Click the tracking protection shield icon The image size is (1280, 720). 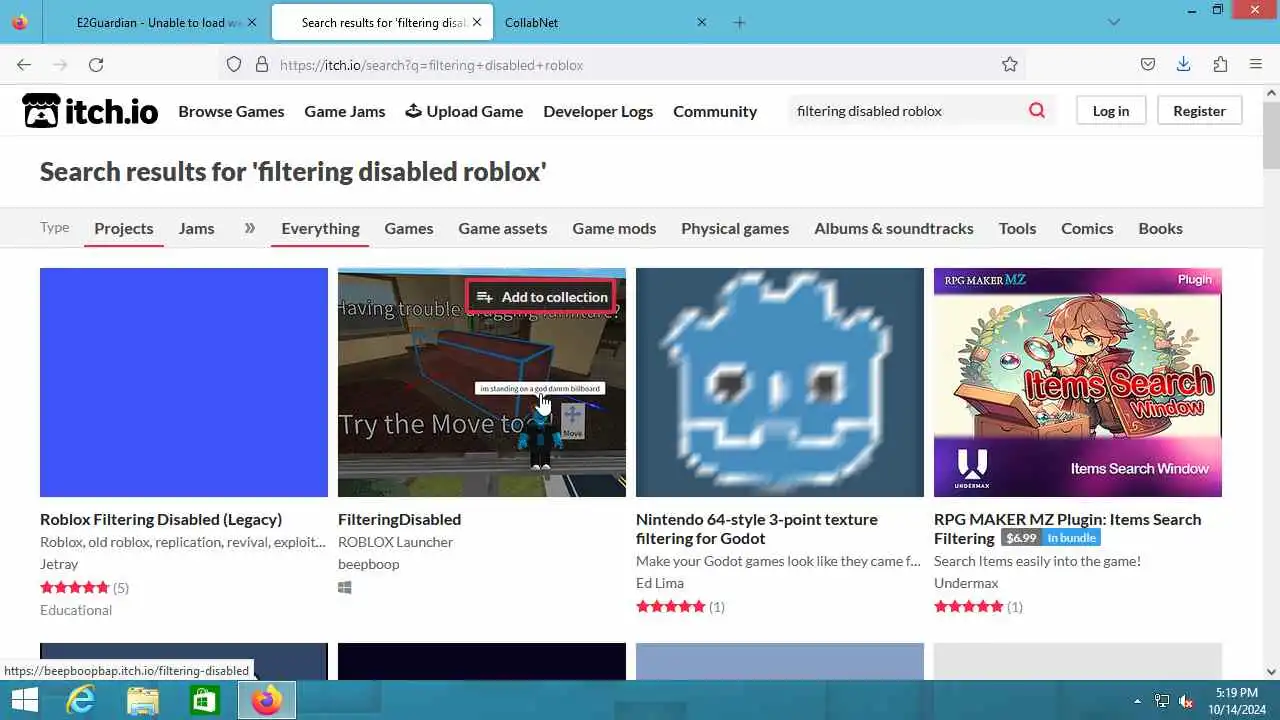(234, 65)
